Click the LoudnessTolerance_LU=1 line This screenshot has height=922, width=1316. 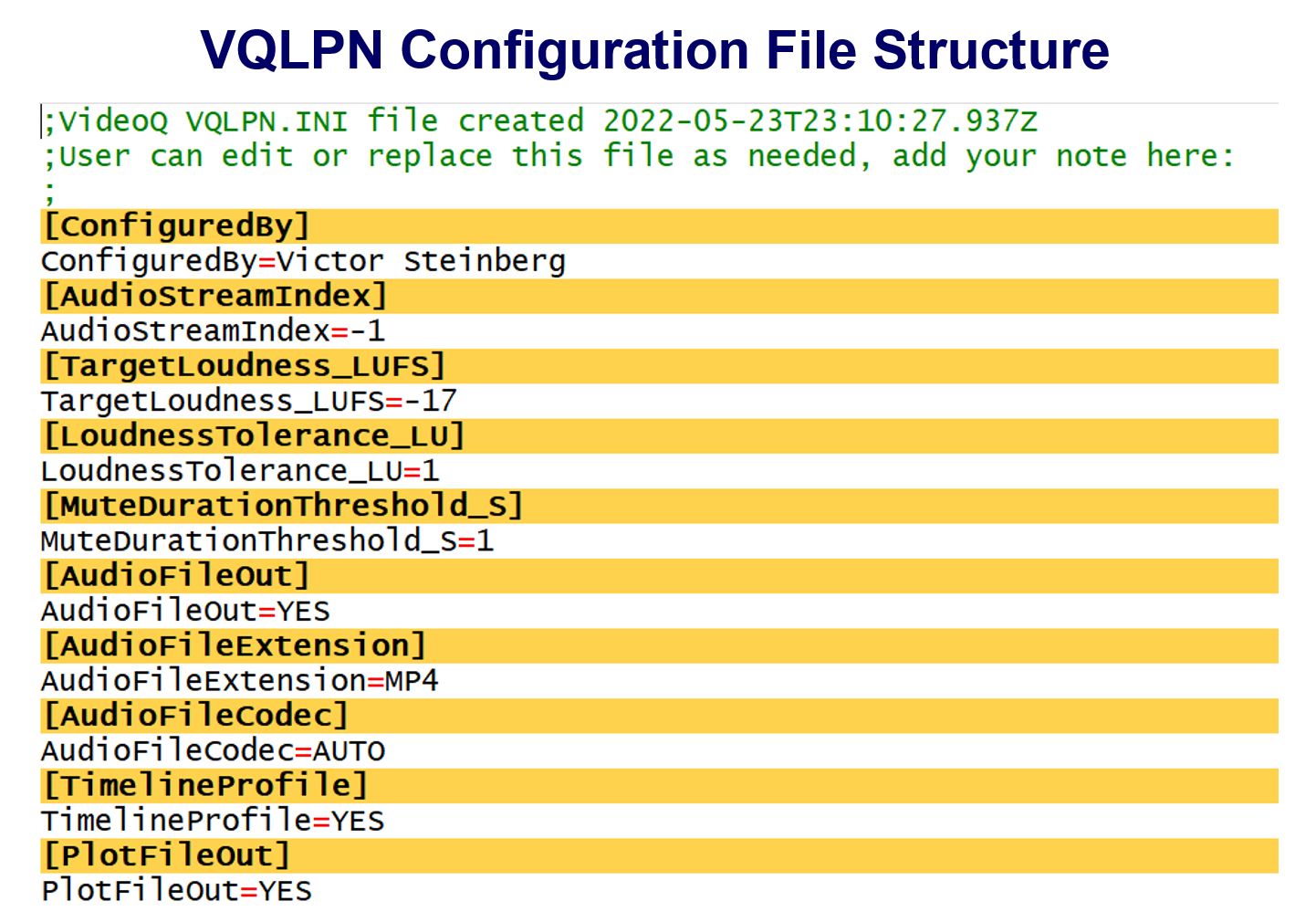point(240,471)
